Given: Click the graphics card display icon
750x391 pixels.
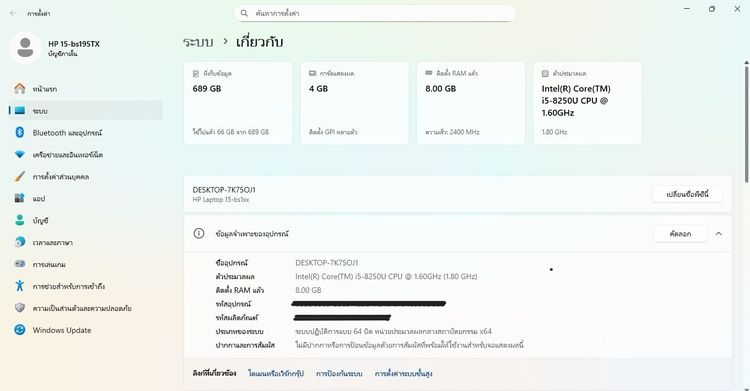Looking at the screenshot, I should coord(312,73).
